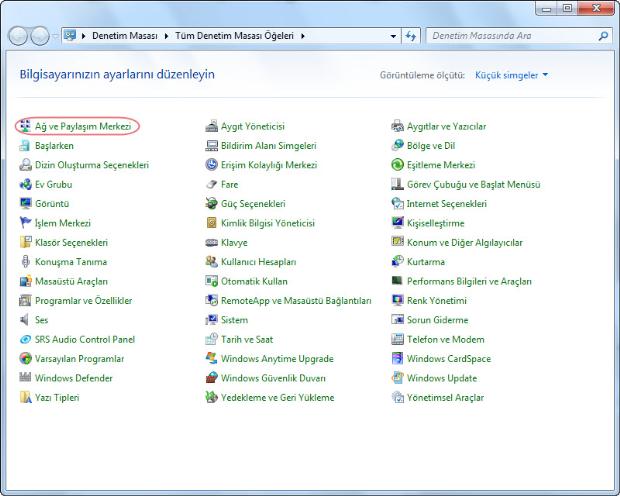
Task: Click the Yönetimsel Araçlar icon
Action: click(397, 398)
